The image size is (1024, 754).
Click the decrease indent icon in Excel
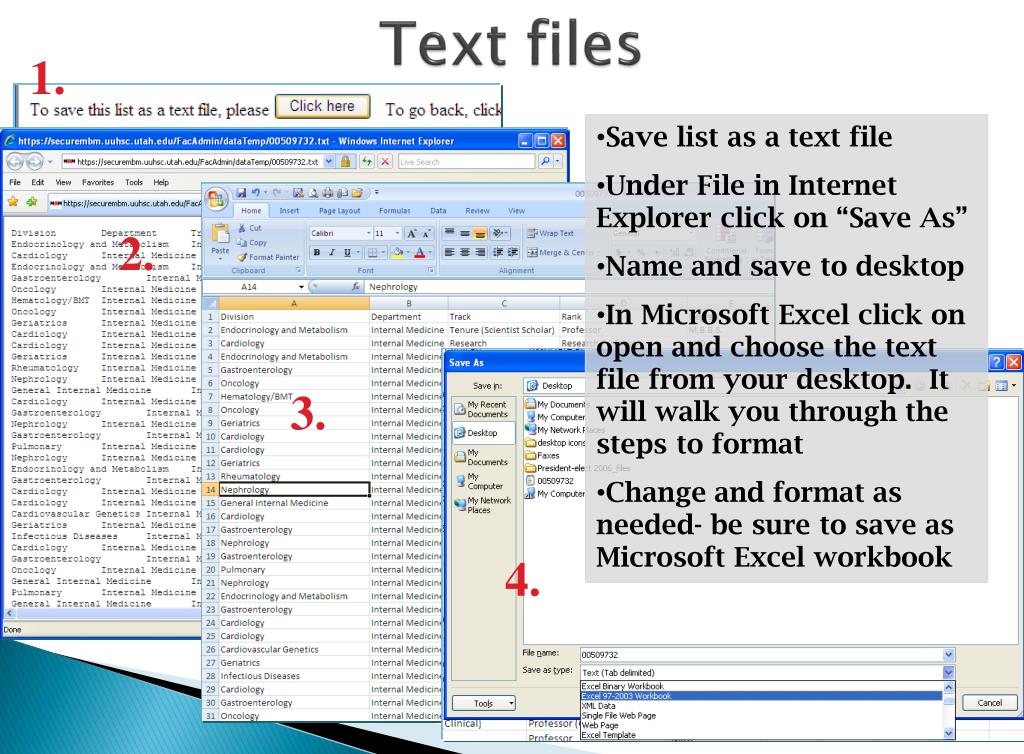pyautogui.click(x=498, y=252)
